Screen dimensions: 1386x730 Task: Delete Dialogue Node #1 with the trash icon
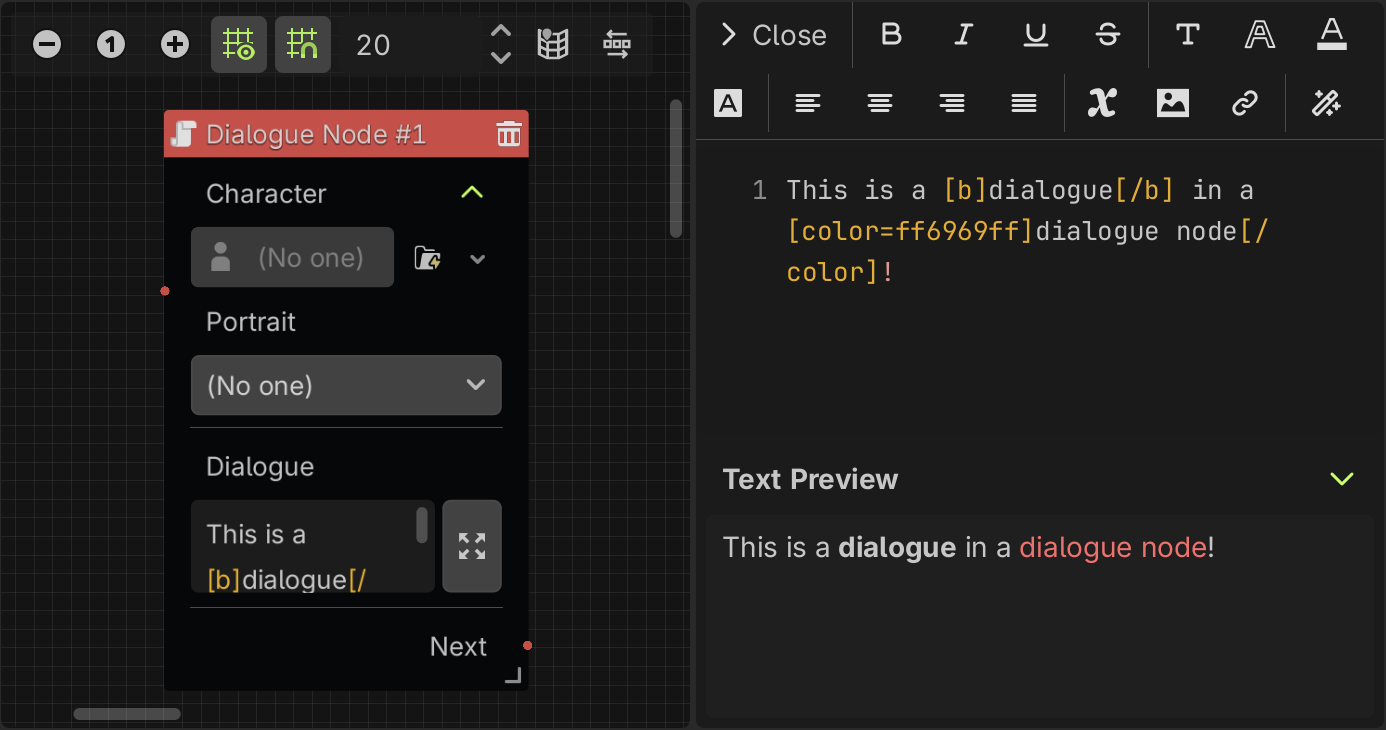click(x=509, y=133)
